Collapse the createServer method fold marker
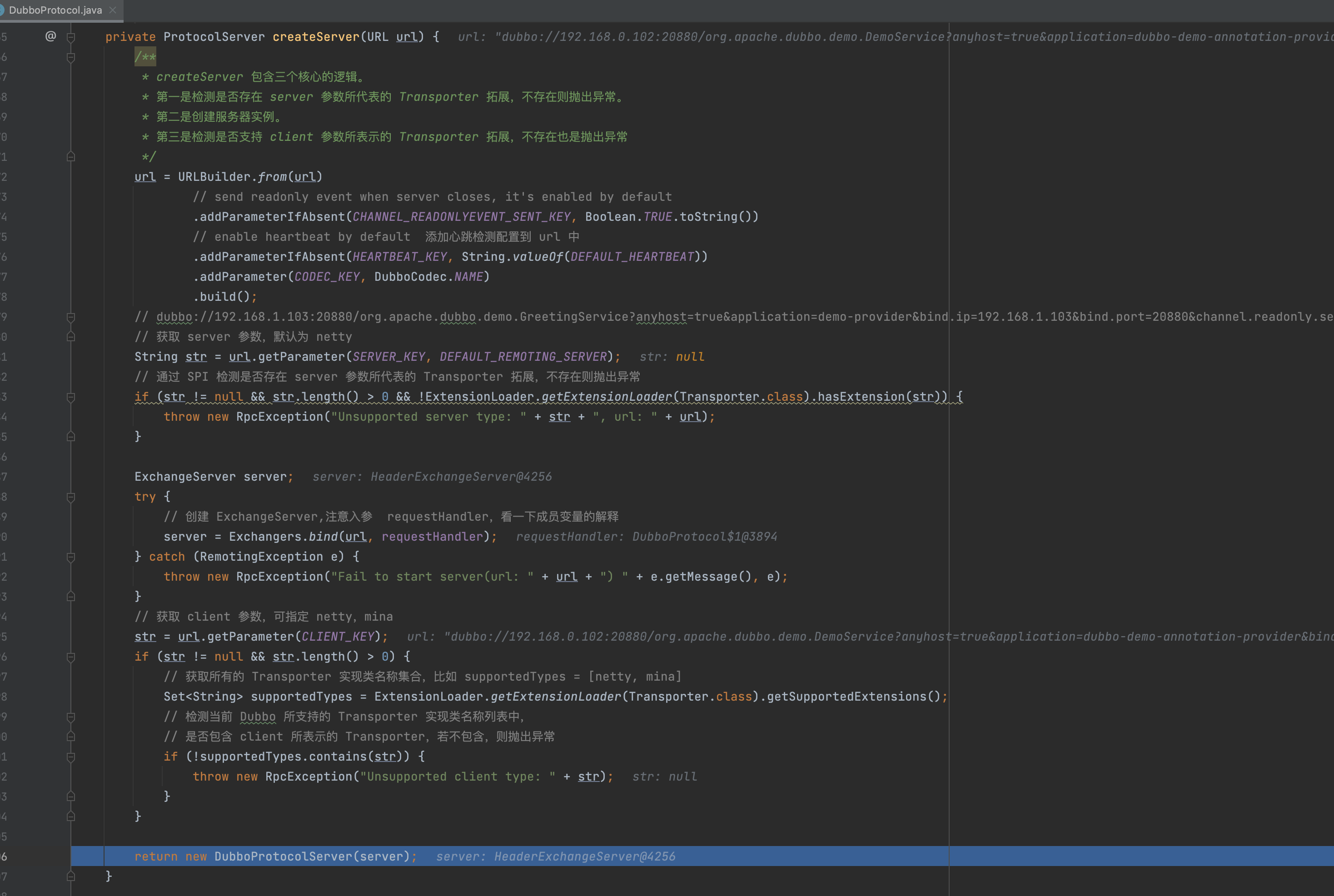The height and width of the screenshot is (896, 1334). [x=71, y=38]
